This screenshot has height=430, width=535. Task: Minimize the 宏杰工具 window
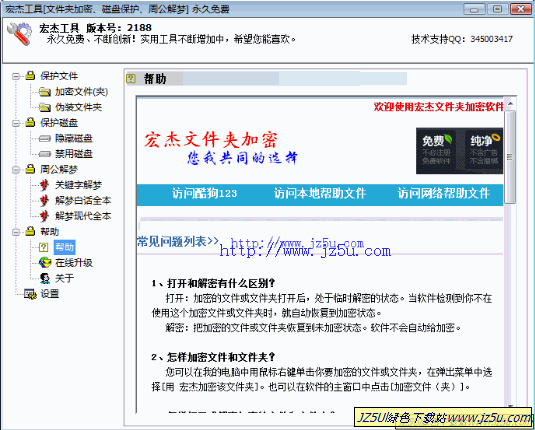tap(475, 9)
